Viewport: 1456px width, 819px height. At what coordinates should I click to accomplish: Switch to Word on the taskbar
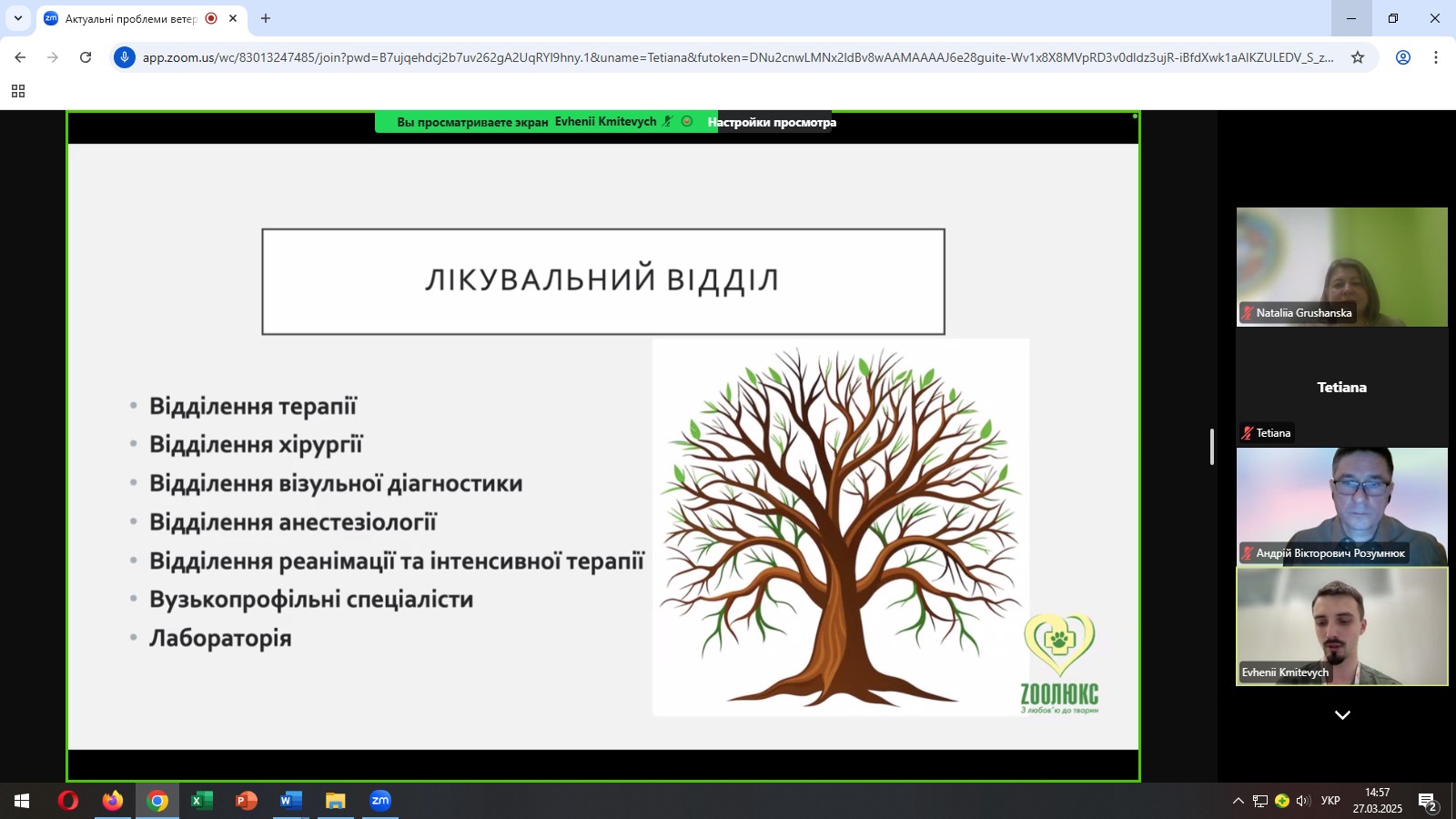pyautogui.click(x=291, y=801)
